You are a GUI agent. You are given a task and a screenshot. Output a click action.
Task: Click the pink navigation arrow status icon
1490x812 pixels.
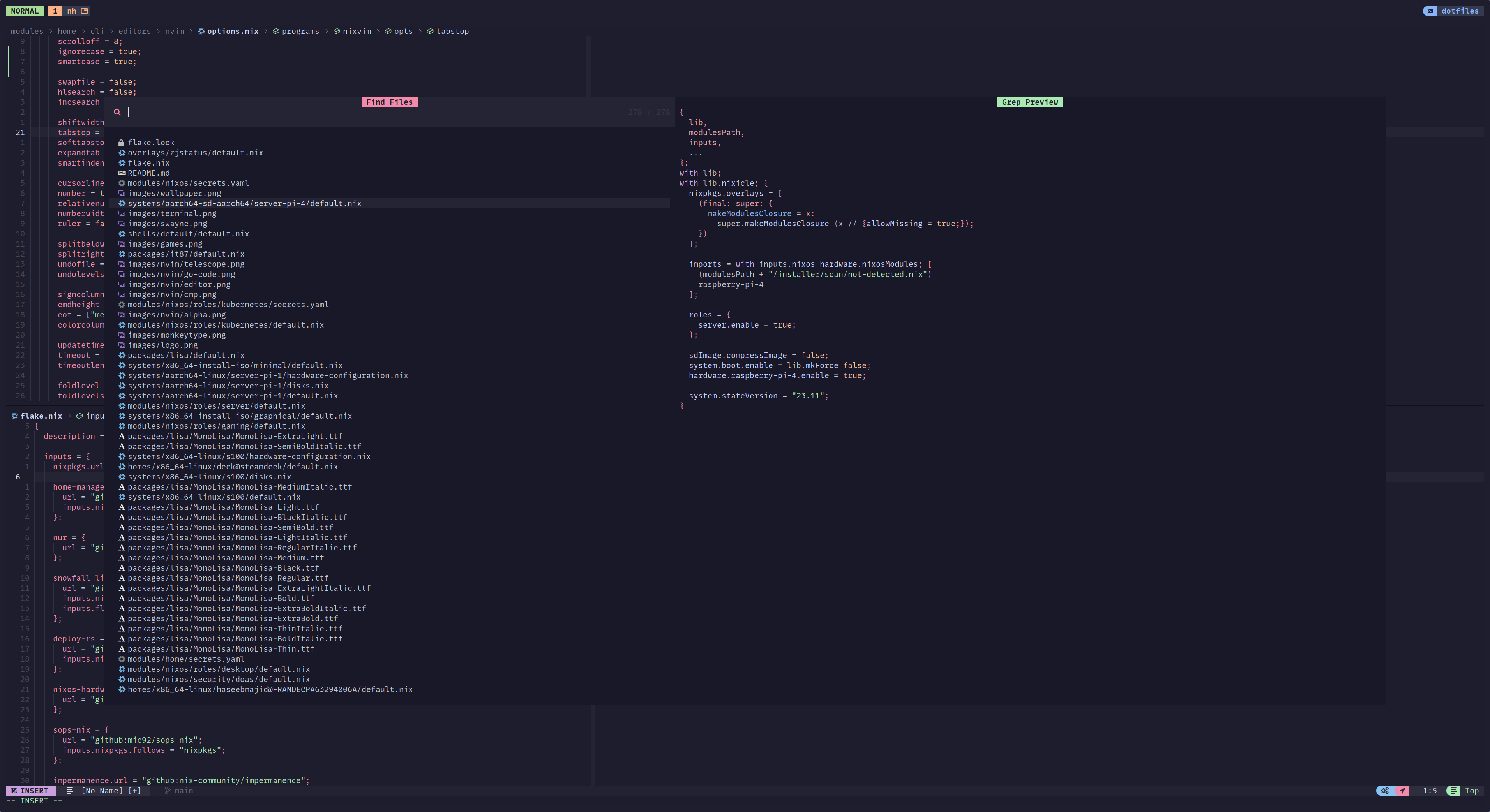pyautogui.click(x=1402, y=791)
